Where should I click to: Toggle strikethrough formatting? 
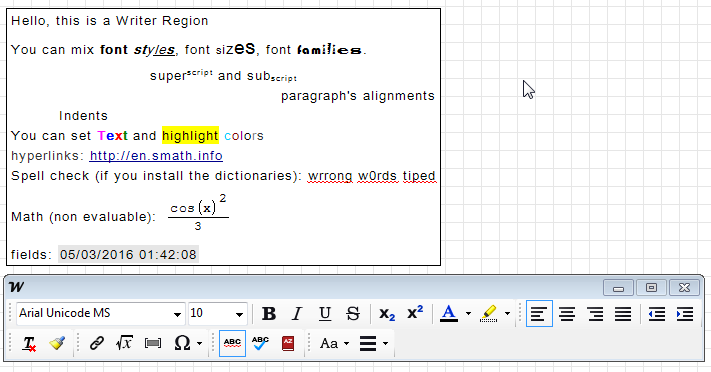pos(353,313)
